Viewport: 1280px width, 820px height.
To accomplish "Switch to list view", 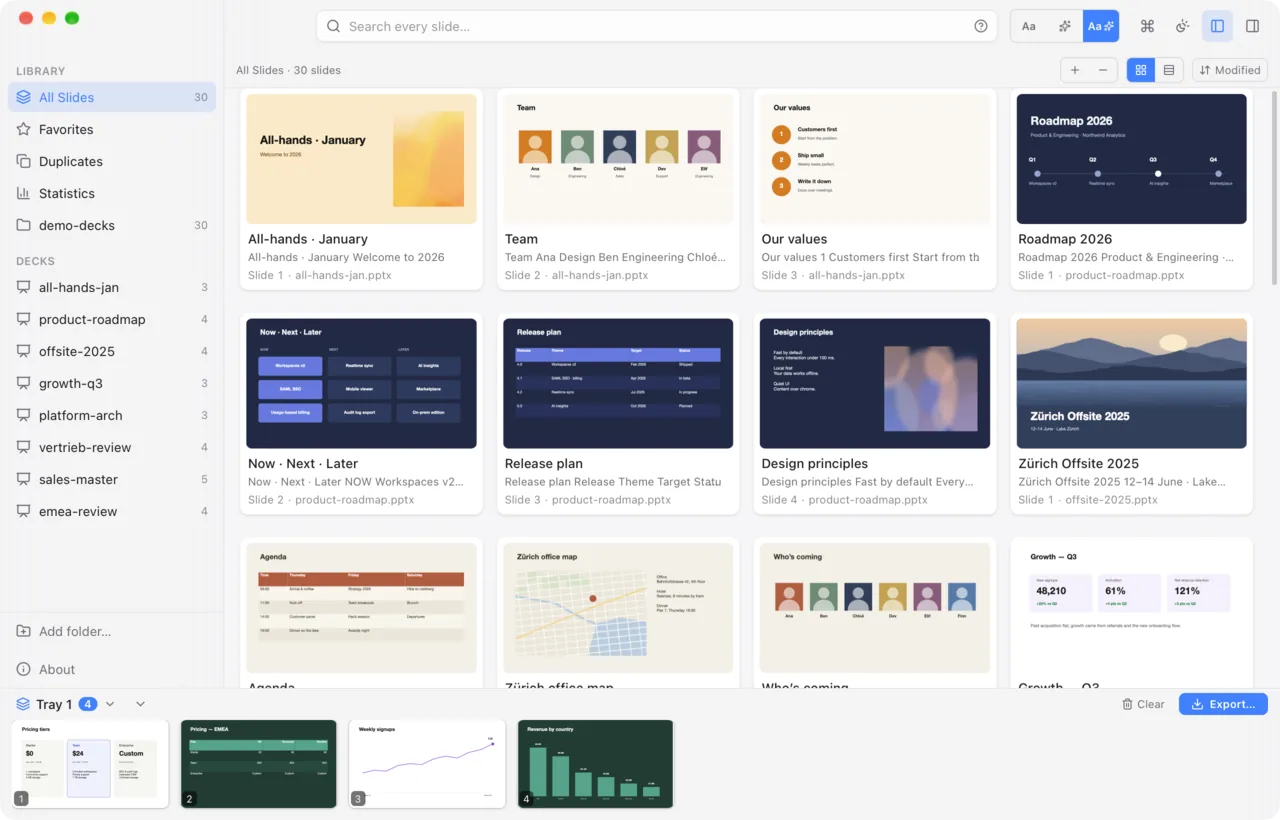I will pos(1169,70).
